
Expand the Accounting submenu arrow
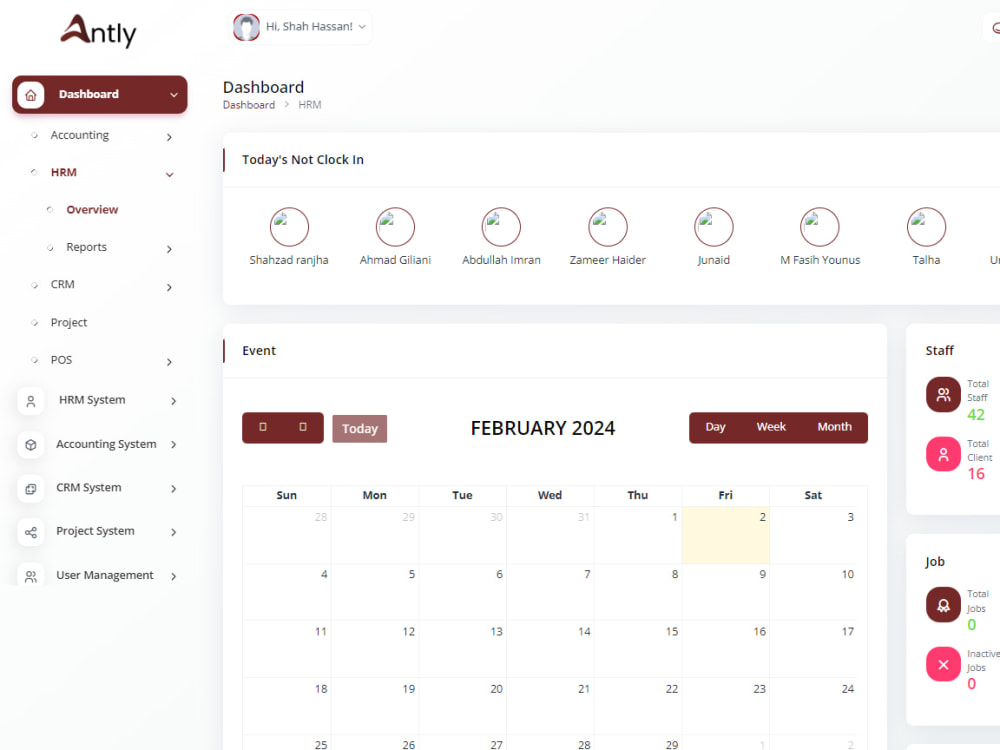coord(169,136)
